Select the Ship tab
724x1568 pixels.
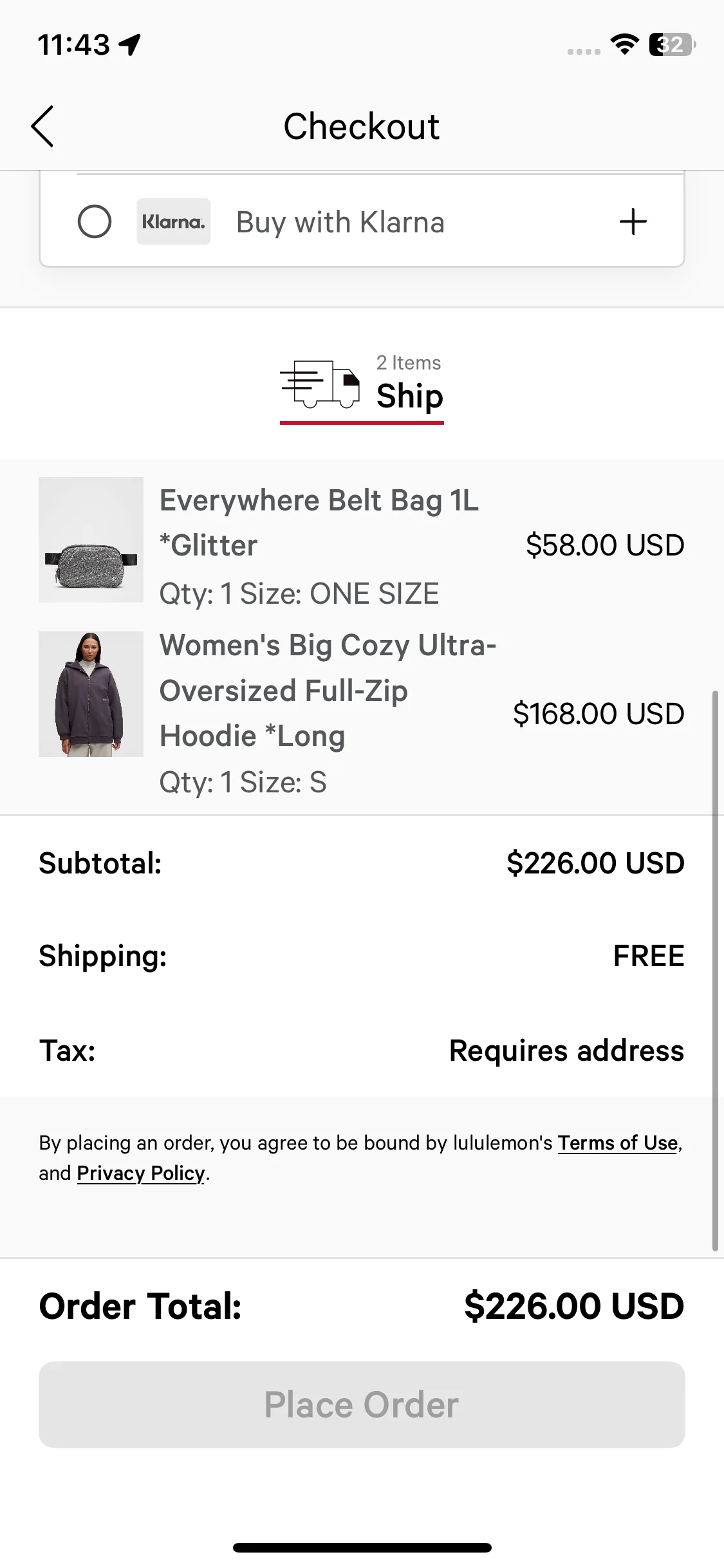click(x=409, y=395)
